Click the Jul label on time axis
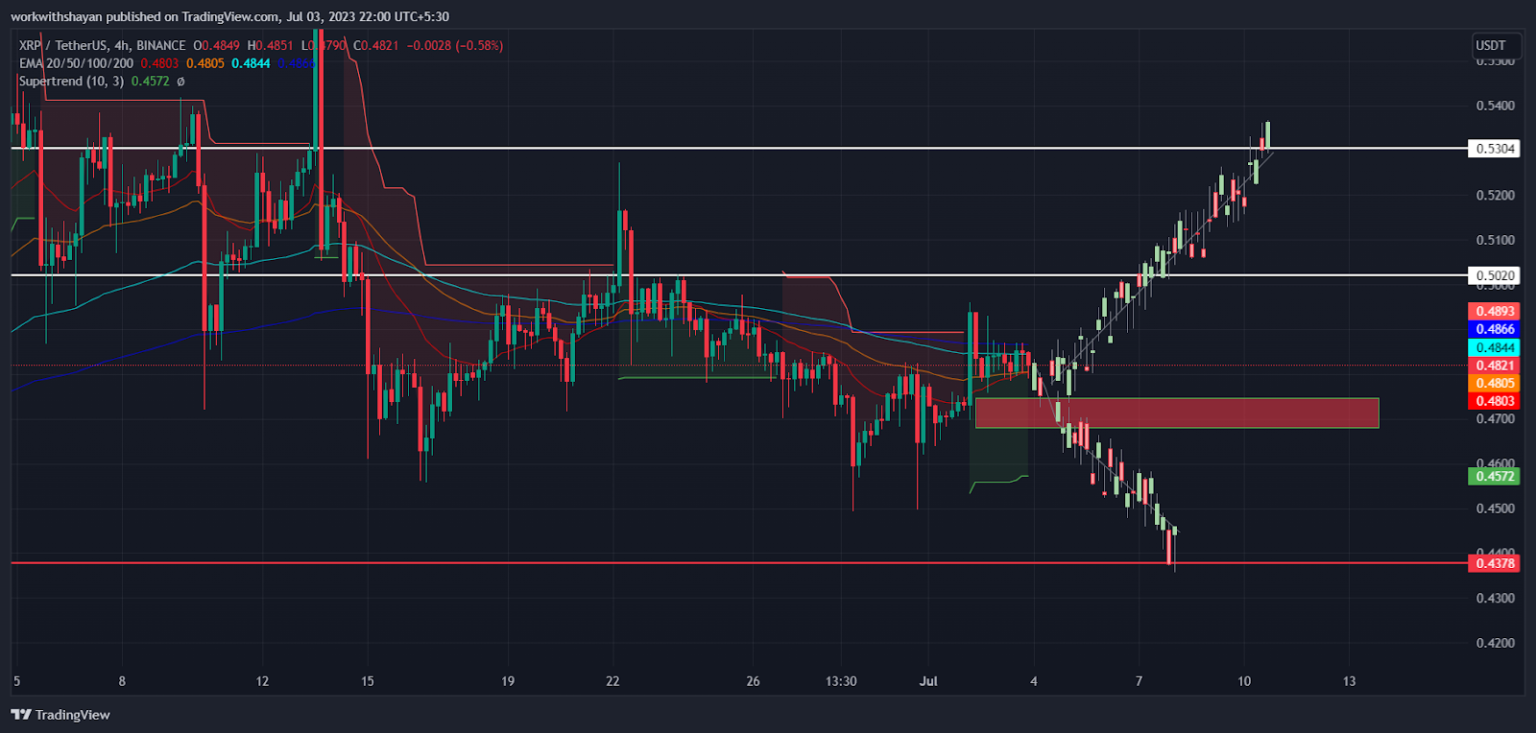The image size is (1536, 733). coord(928,681)
